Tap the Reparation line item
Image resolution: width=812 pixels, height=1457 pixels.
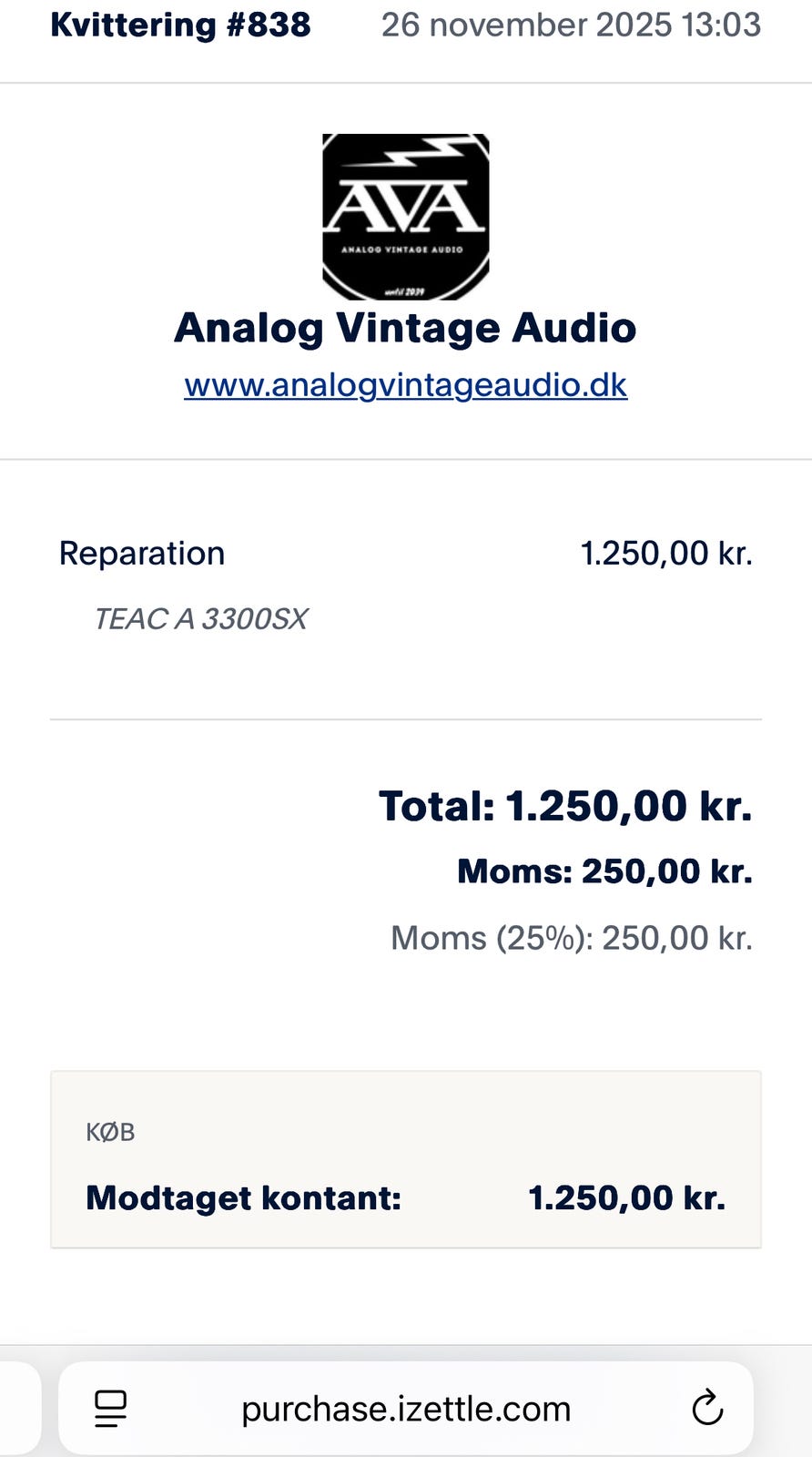(142, 554)
